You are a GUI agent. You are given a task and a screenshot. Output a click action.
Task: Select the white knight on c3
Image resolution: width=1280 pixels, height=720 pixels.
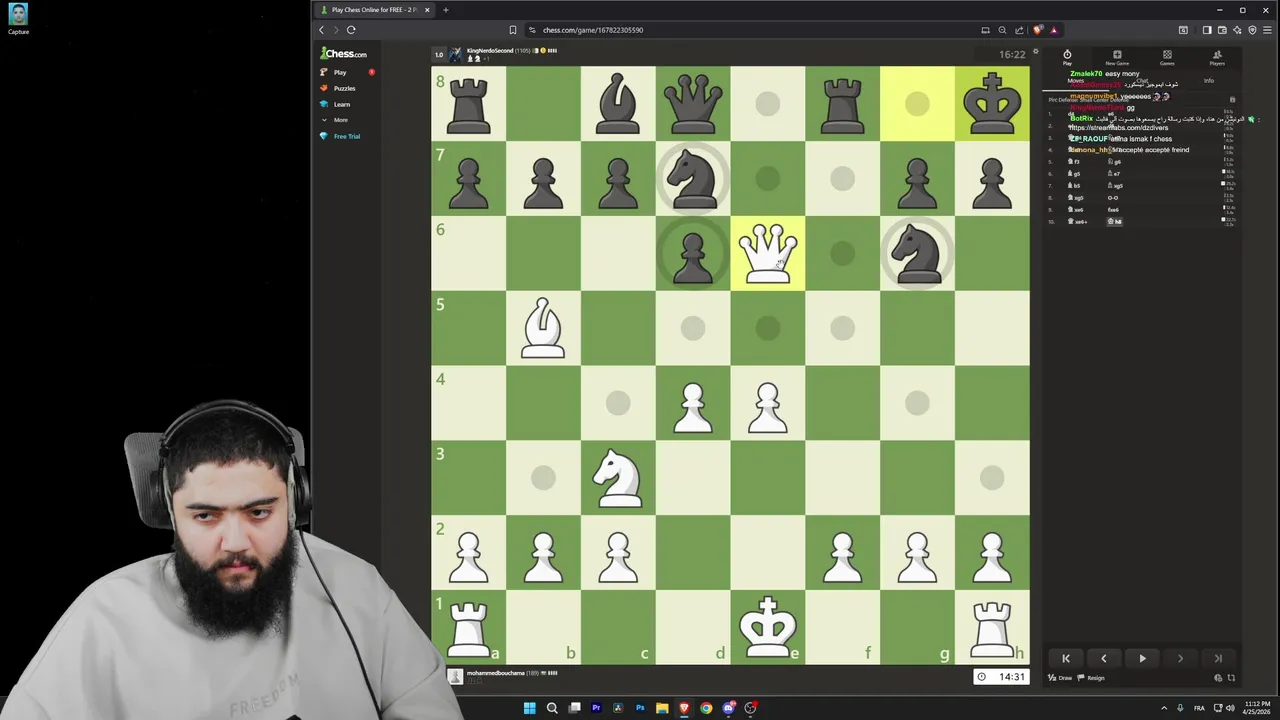[618, 478]
